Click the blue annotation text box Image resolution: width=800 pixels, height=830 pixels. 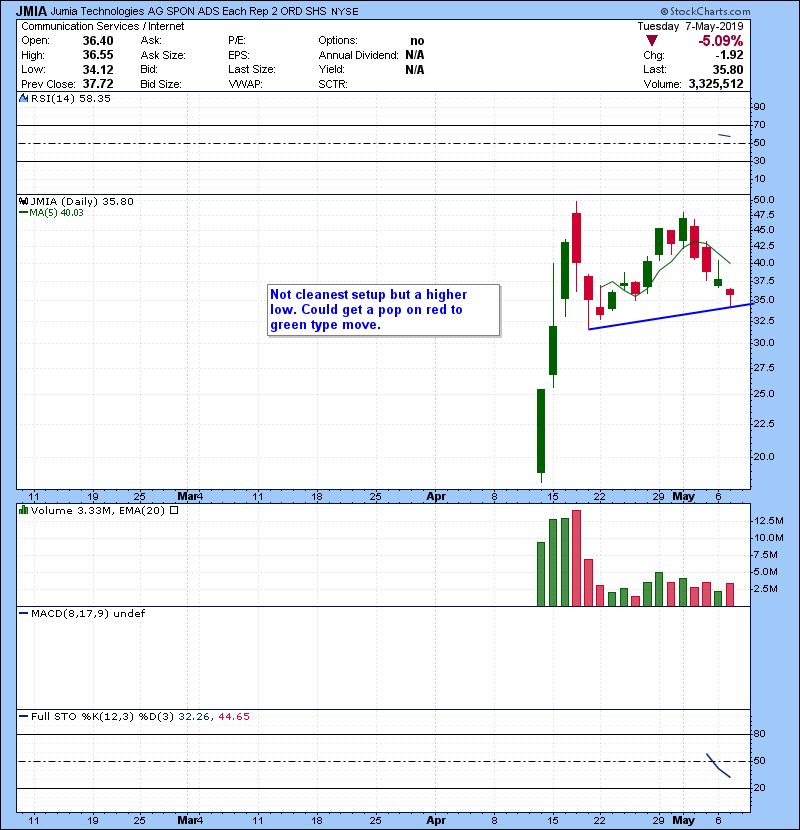[383, 310]
